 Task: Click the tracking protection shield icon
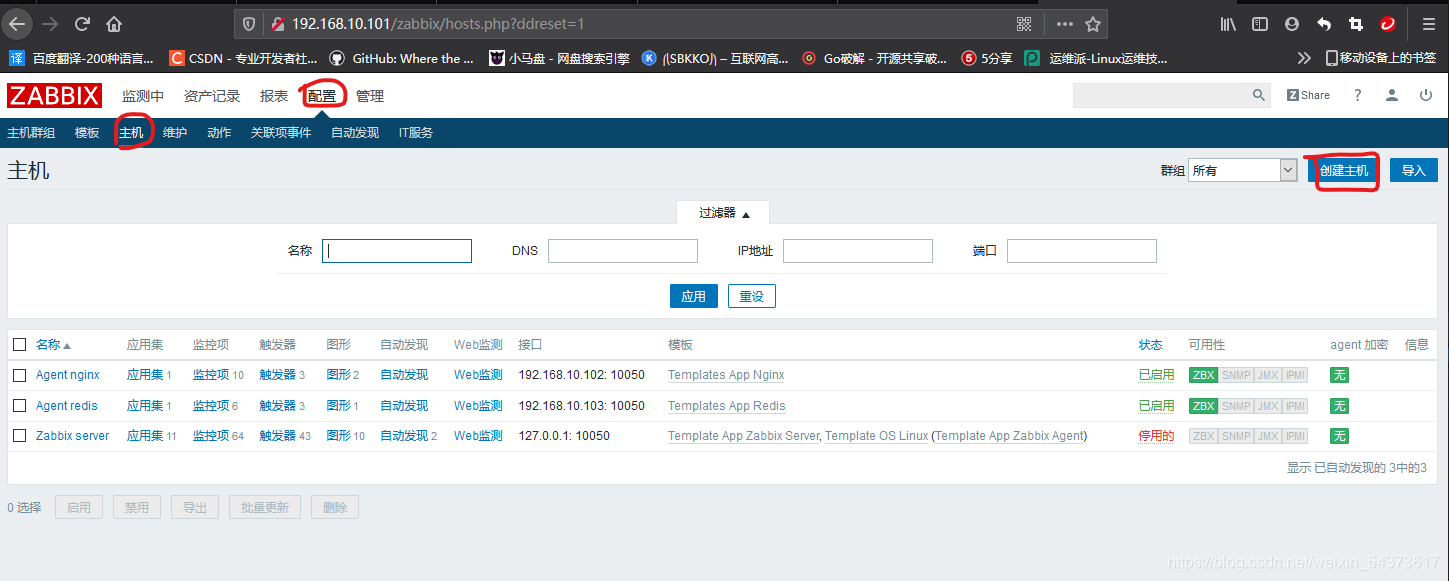250,24
